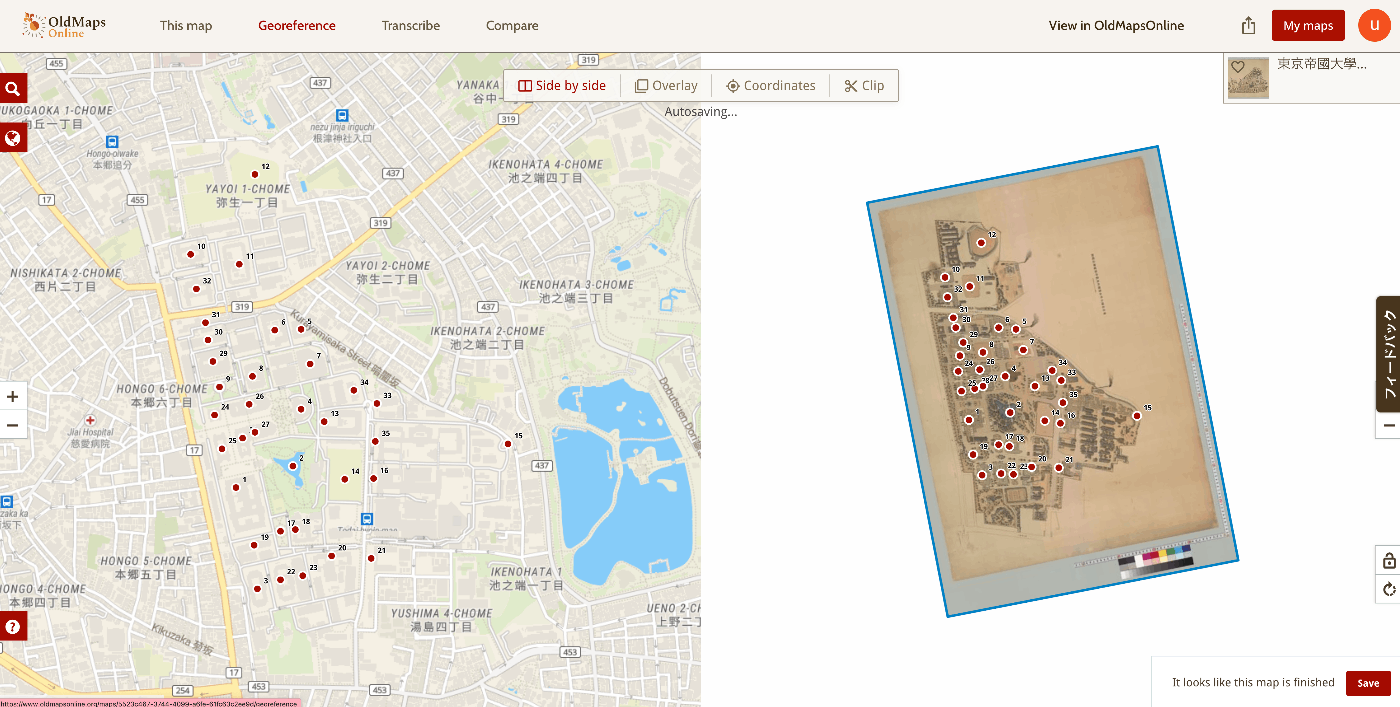
Task: Zoom out on the old map panel
Action: (x=1388, y=426)
